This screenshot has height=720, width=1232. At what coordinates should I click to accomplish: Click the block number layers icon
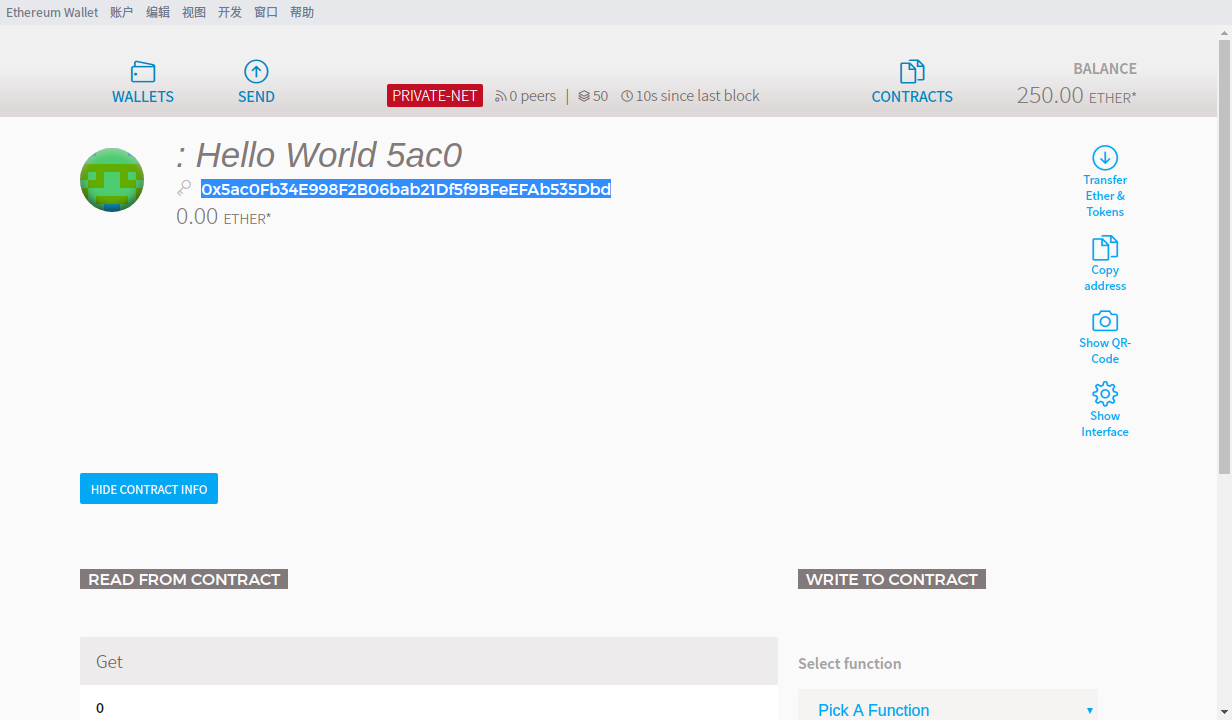point(584,97)
